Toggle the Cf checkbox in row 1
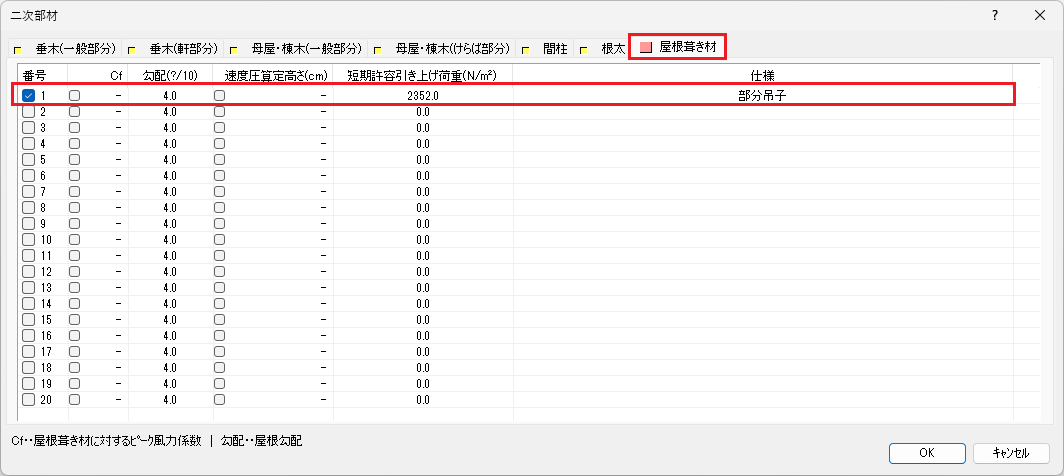1064x476 pixels. (x=75, y=95)
